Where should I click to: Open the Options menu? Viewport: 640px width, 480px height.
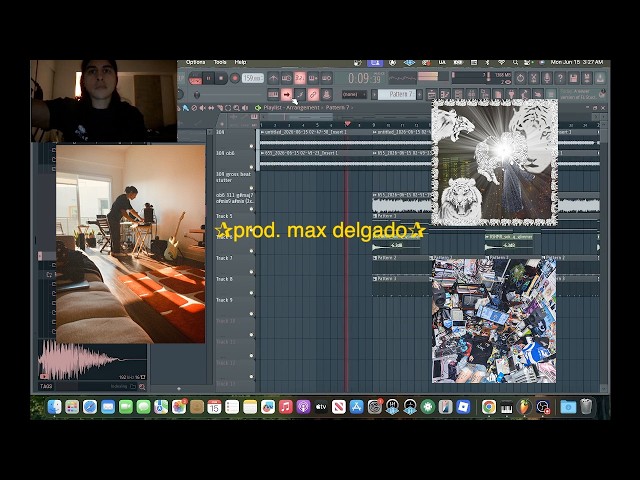tap(196, 62)
